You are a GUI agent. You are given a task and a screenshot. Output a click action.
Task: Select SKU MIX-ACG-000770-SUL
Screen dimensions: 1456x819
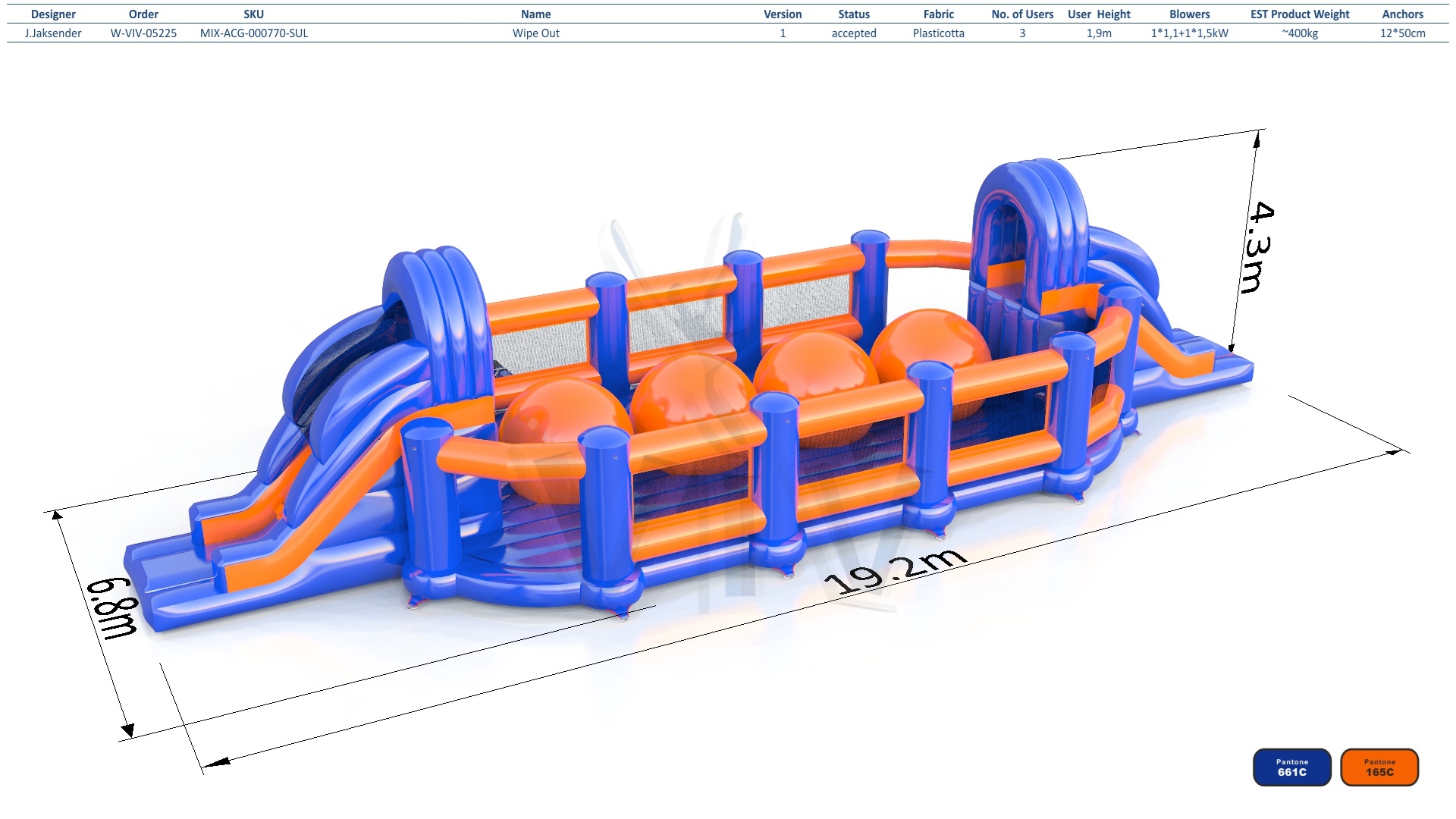(254, 33)
